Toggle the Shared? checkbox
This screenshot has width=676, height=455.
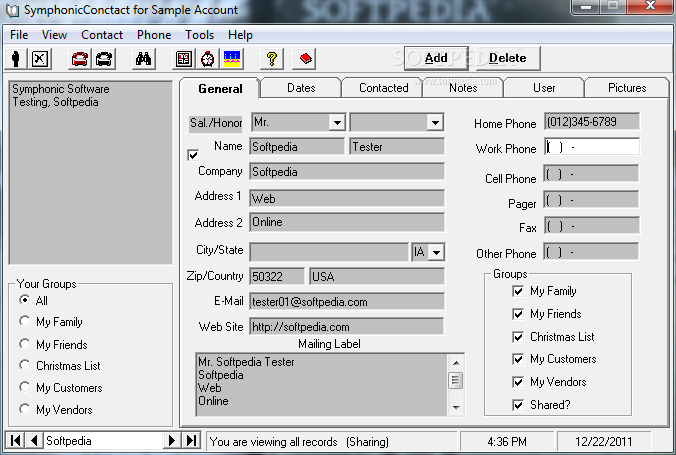point(518,405)
